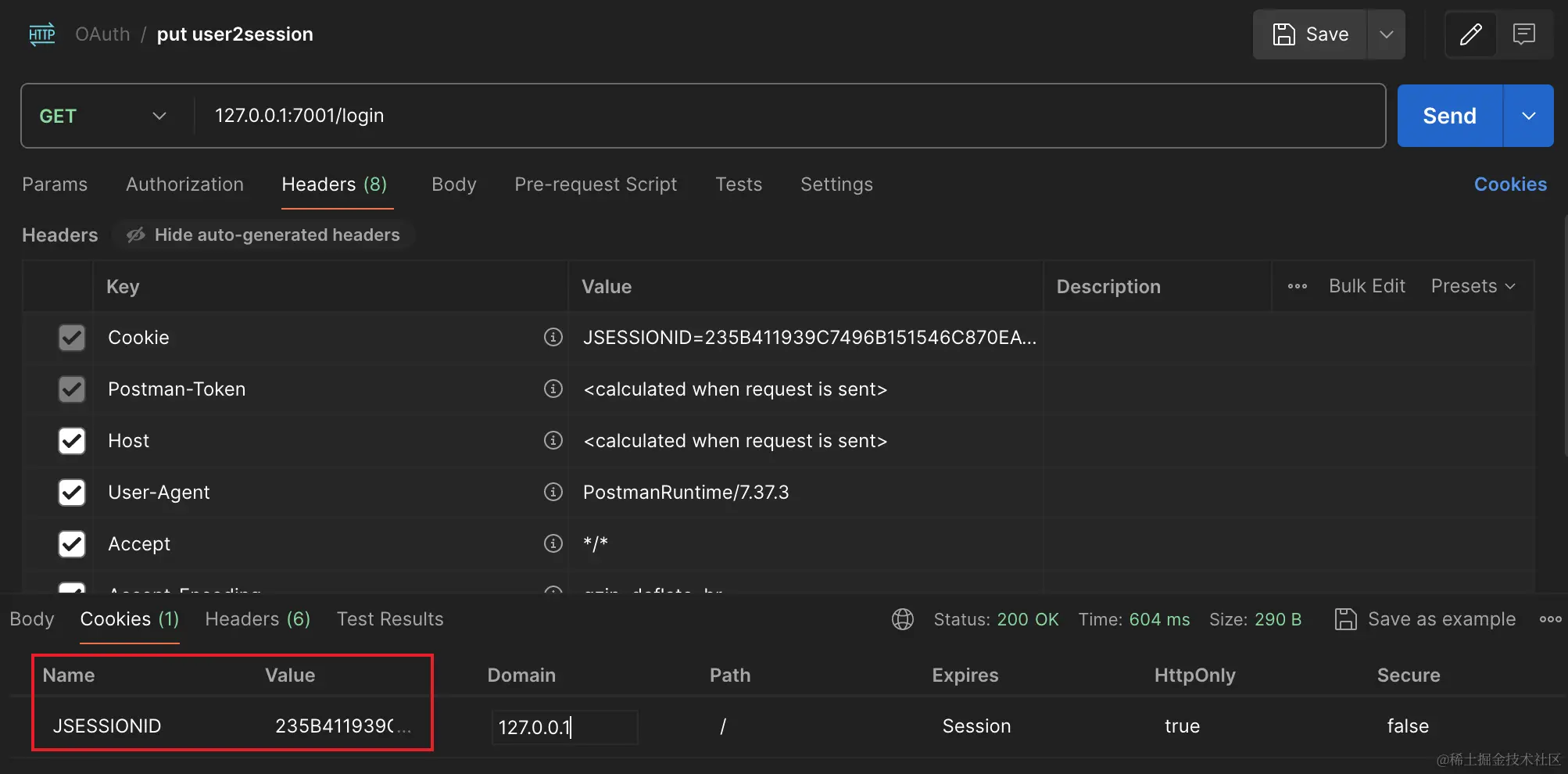Click the PostmanRuntime/7.37.3 value
The height and width of the screenshot is (774, 1568).
(686, 493)
